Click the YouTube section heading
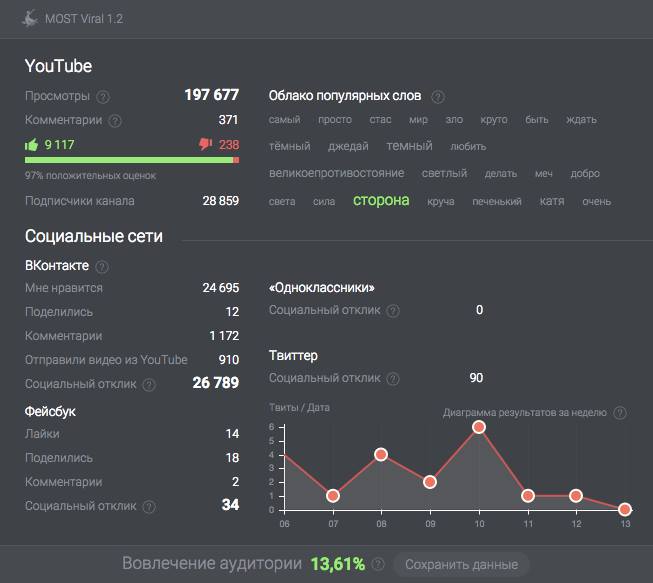 click(x=58, y=66)
